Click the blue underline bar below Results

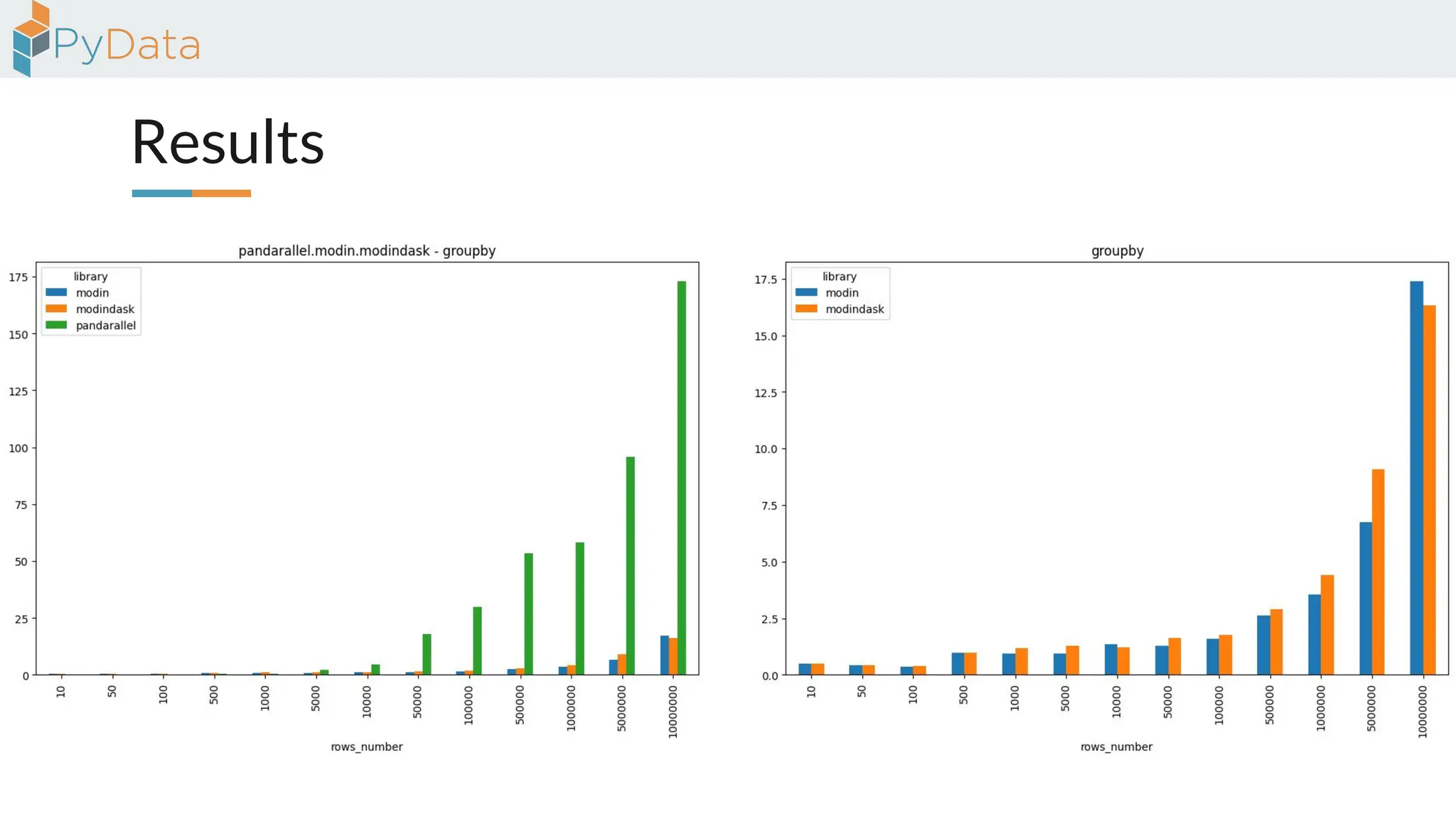[x=161, y=193]
